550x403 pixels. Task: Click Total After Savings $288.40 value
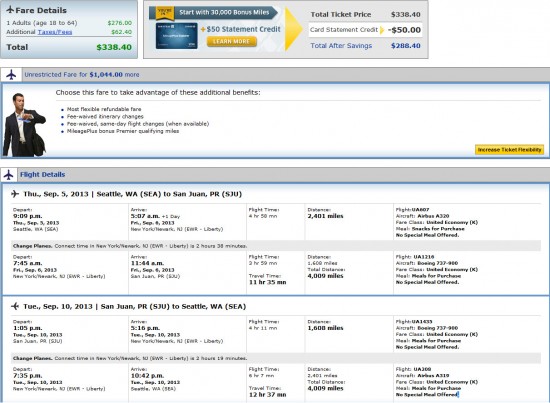click(x=405, y=46)
